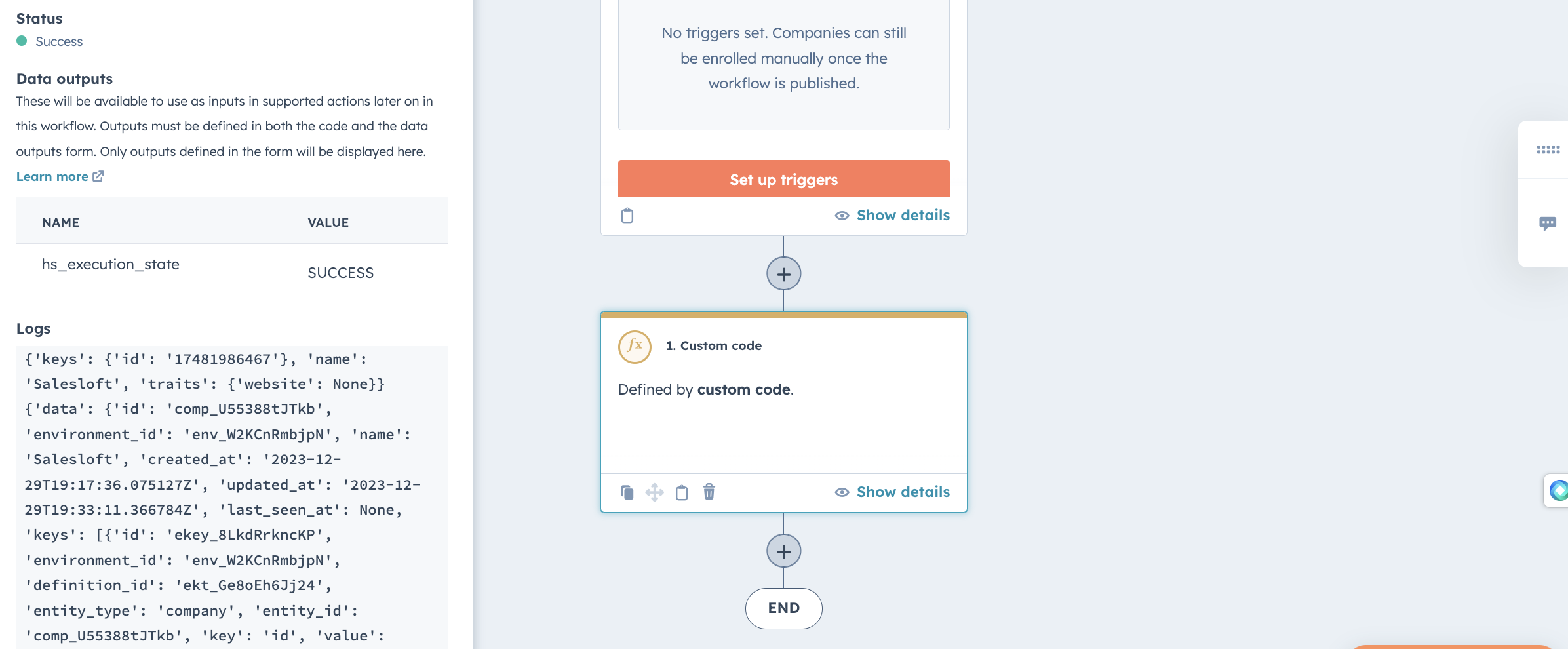The height and width of the screenshot is (649, 1568).
Task: Click the NAME column header
Action: click(x=60, y=222)
